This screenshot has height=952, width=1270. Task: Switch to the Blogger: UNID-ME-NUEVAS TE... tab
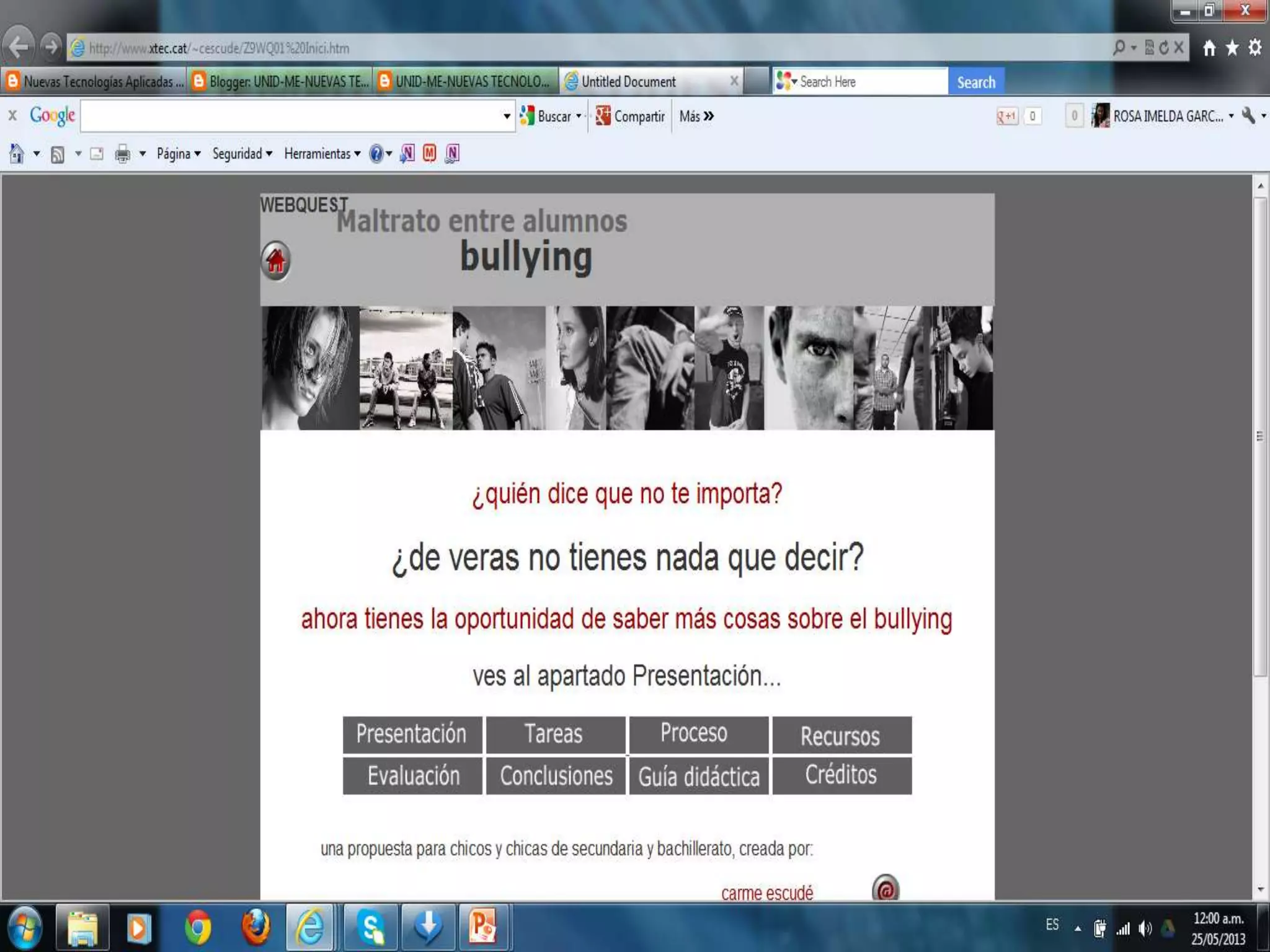click(281, 82)
